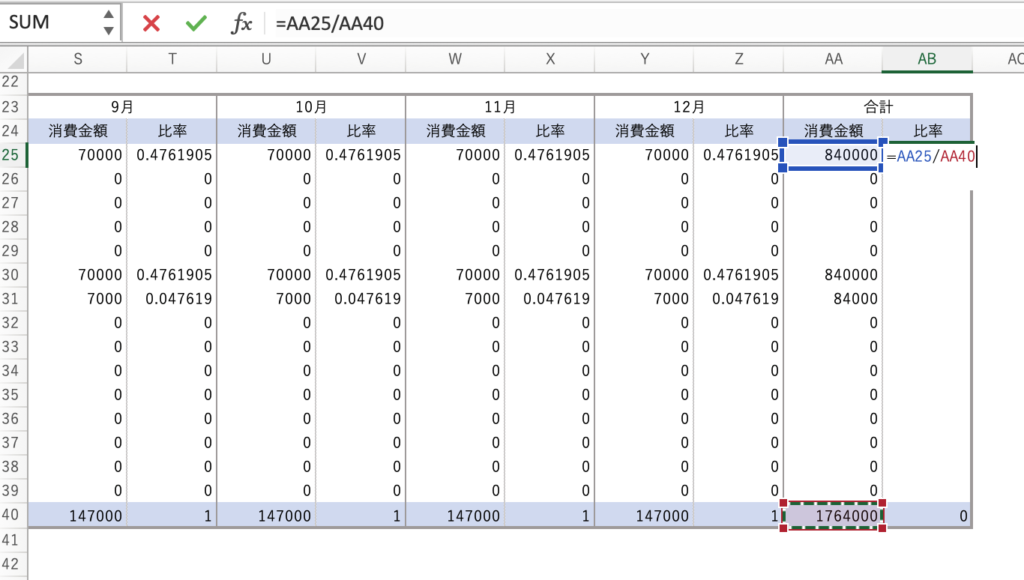The width and height of the screenshot is (1024, 580).
Task: Cancel the formula entry with red X
Action: (x=151, y=23)
